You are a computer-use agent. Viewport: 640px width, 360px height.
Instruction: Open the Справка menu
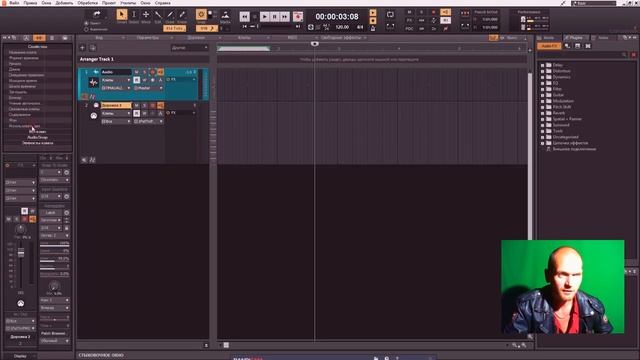[x=162, y=3]
